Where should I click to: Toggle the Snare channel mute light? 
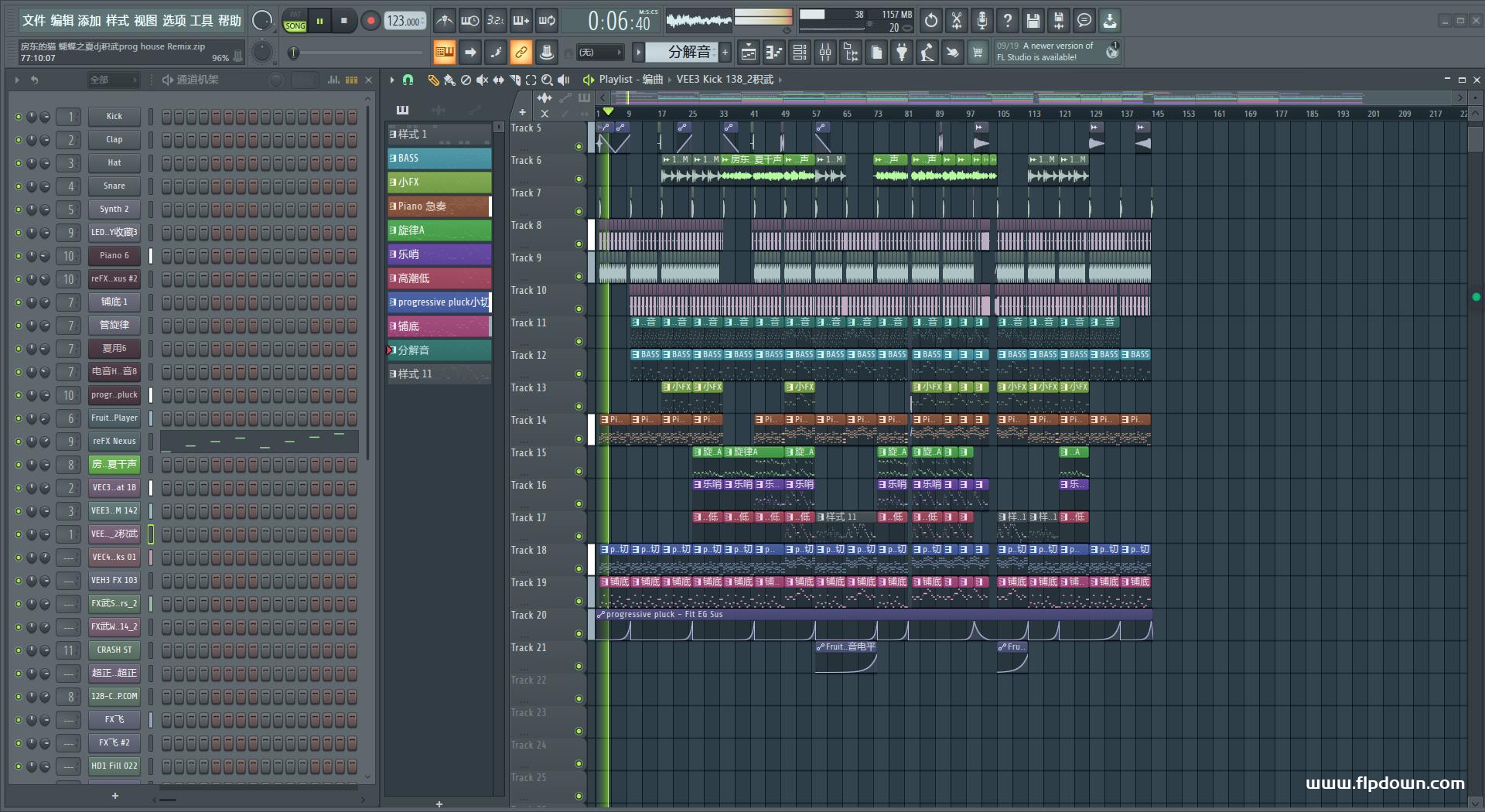pos(19,186)
